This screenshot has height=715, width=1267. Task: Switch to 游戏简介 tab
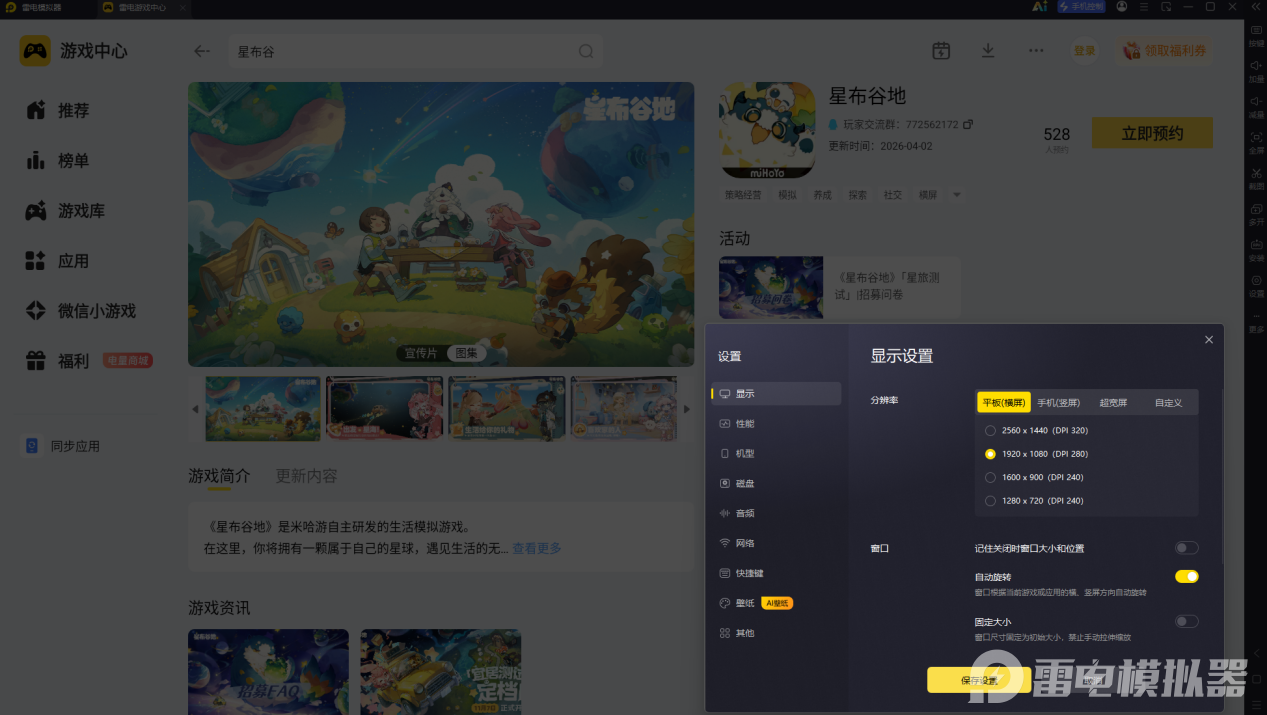click(219, 476)
